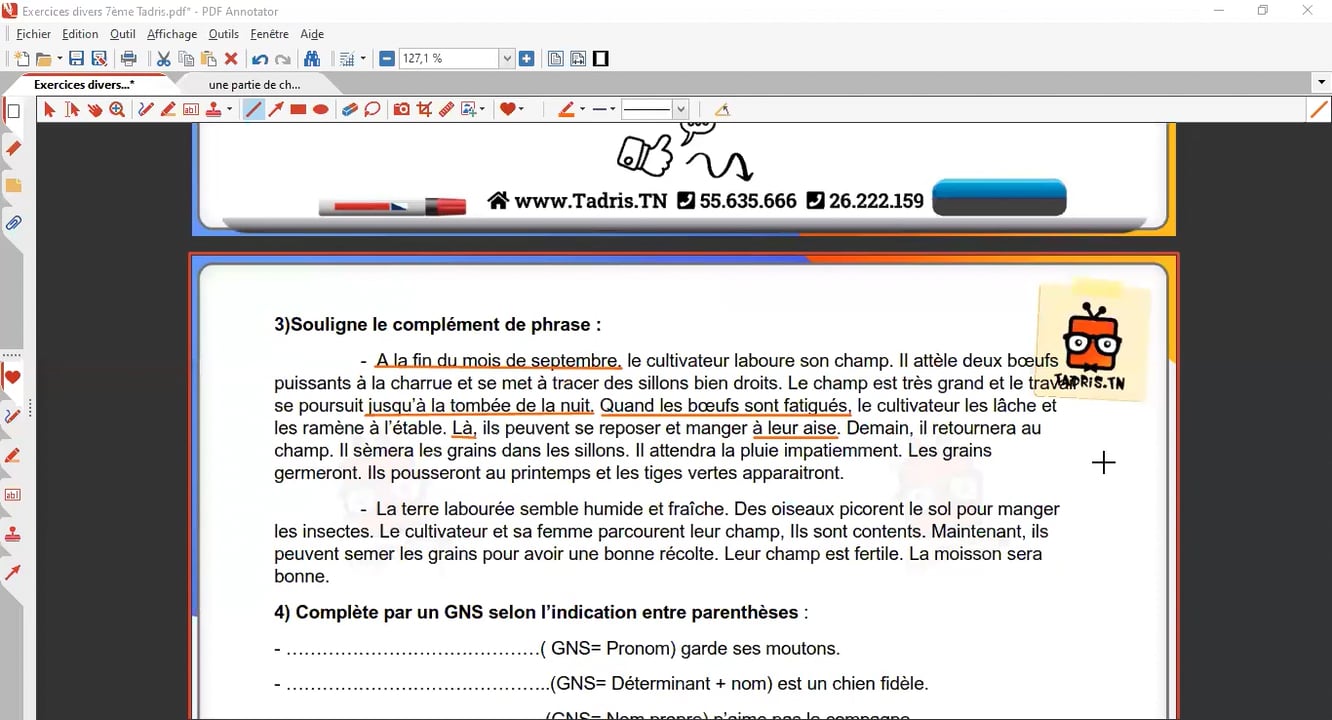Open a file with the folder icon
The image size is (1332, 720).
tap(43, 59)
